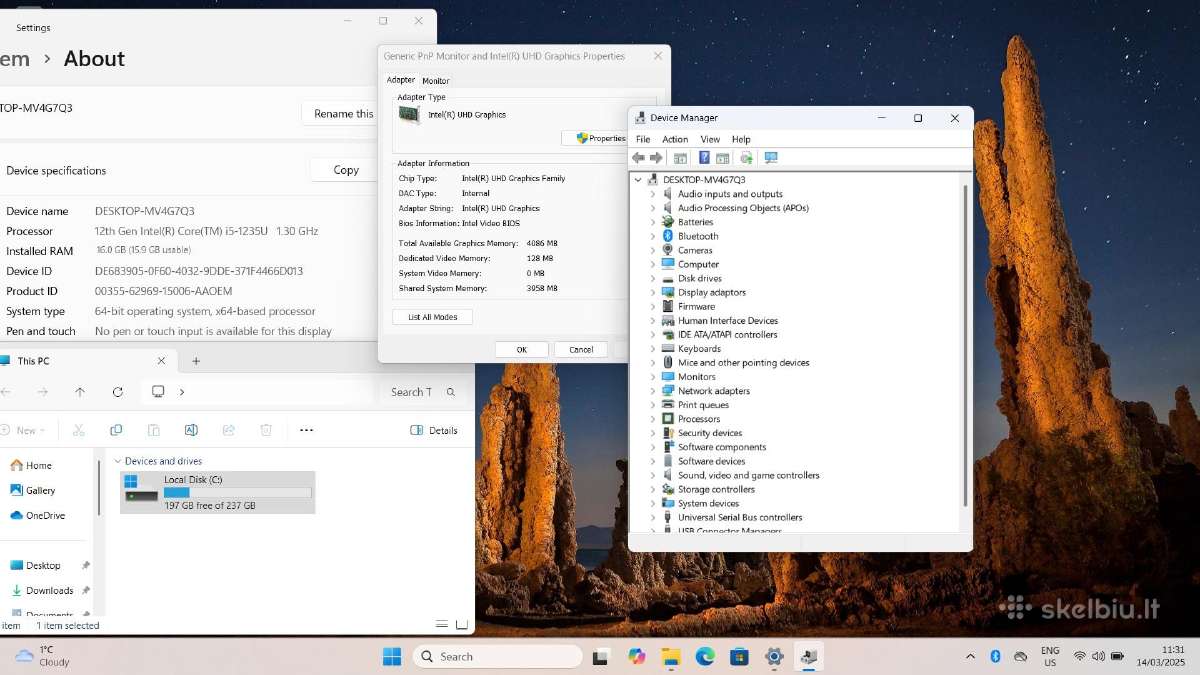Click the Local Disk (C:) usage bar
The width and height of the screenshot is (1200, 675).
click(237, 492)
